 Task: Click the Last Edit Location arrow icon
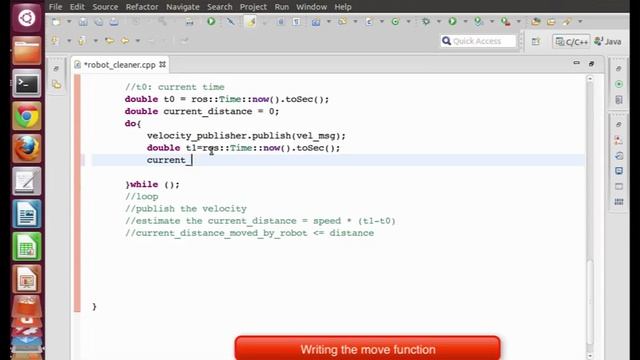point(109,41)
